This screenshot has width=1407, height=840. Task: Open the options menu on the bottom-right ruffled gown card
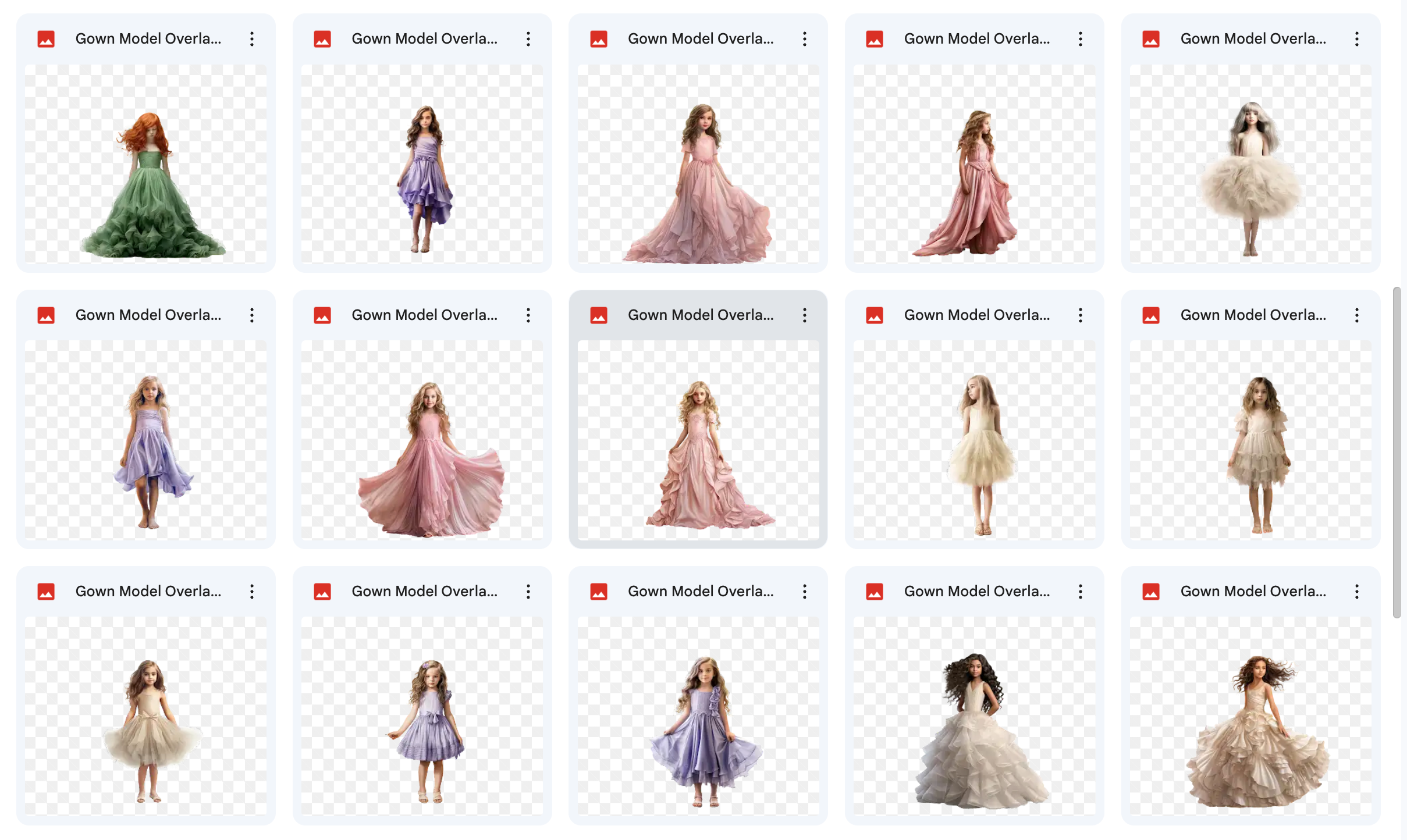pos(1356,591)
